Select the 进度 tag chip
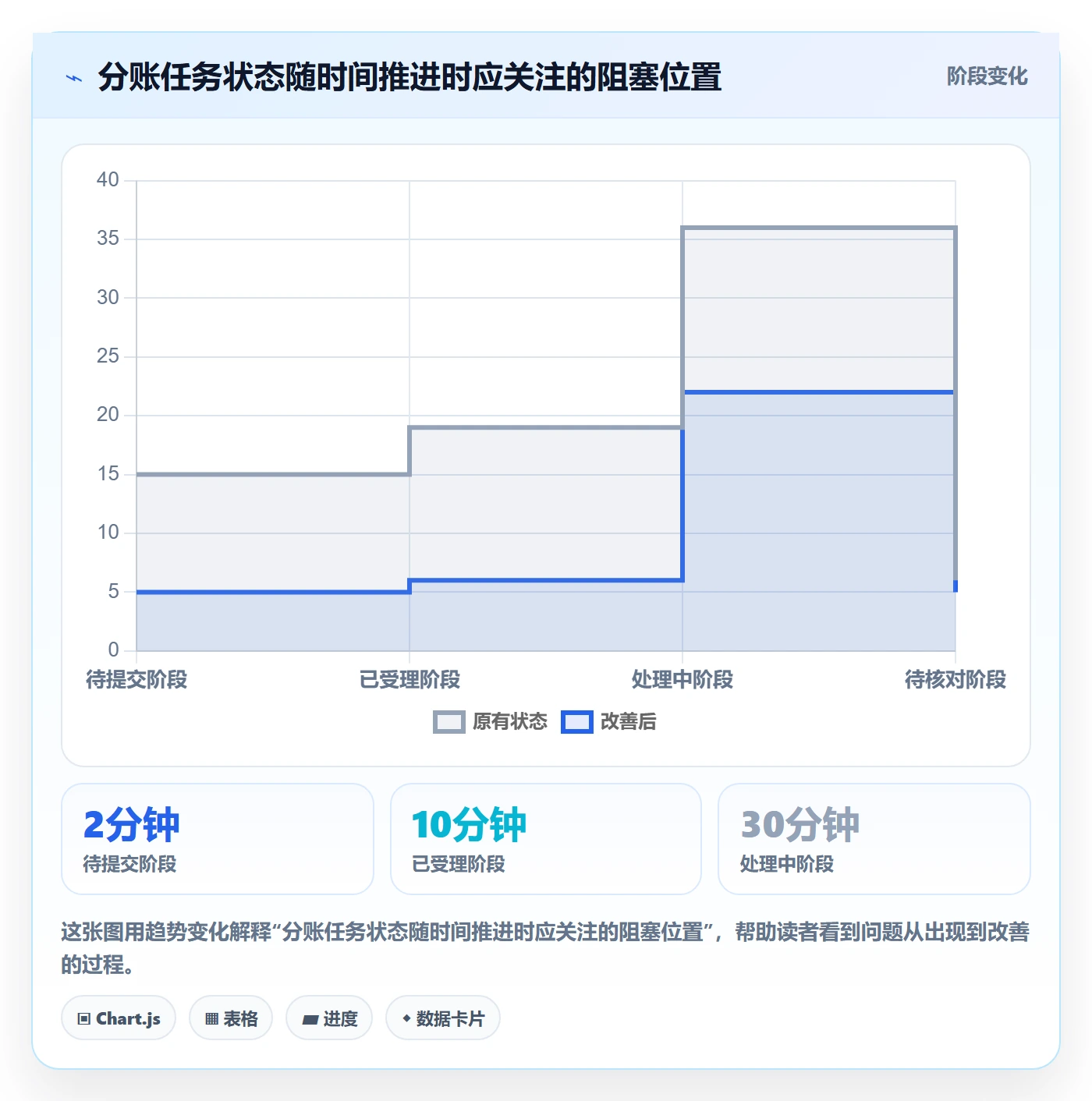Screen dimensions: 1092x1101 click(x=329, y=1018)
